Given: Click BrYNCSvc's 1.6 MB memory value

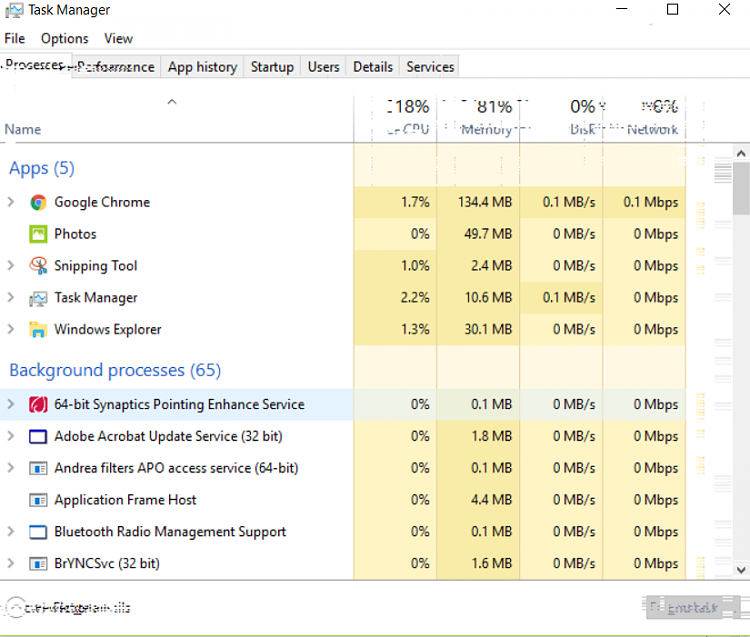Looking at the screenshot, I should [491, 564].
